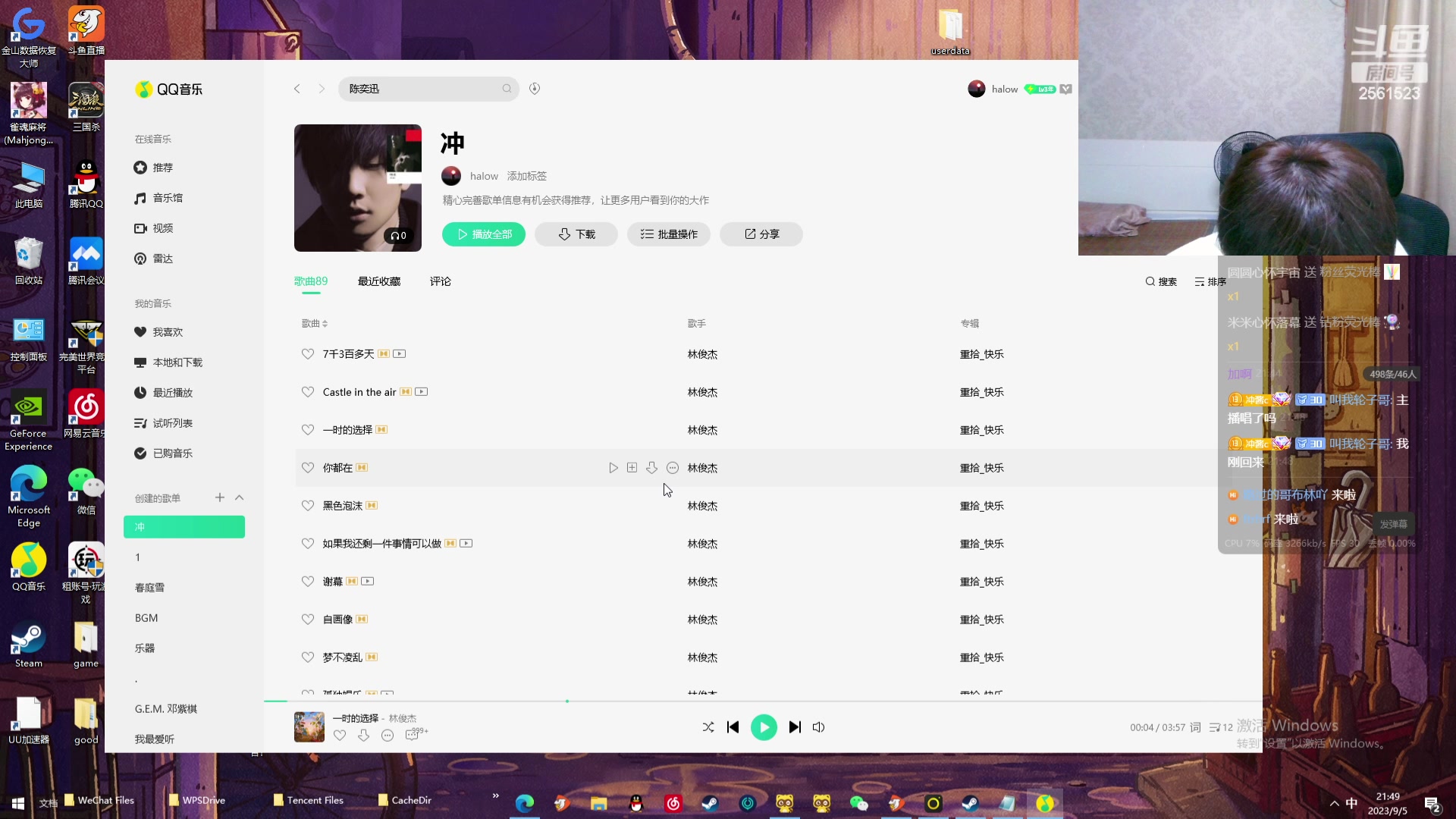
Task: Open the 排序 sort dropdown
Action: pyautogui.click(x=1211, y=281)
